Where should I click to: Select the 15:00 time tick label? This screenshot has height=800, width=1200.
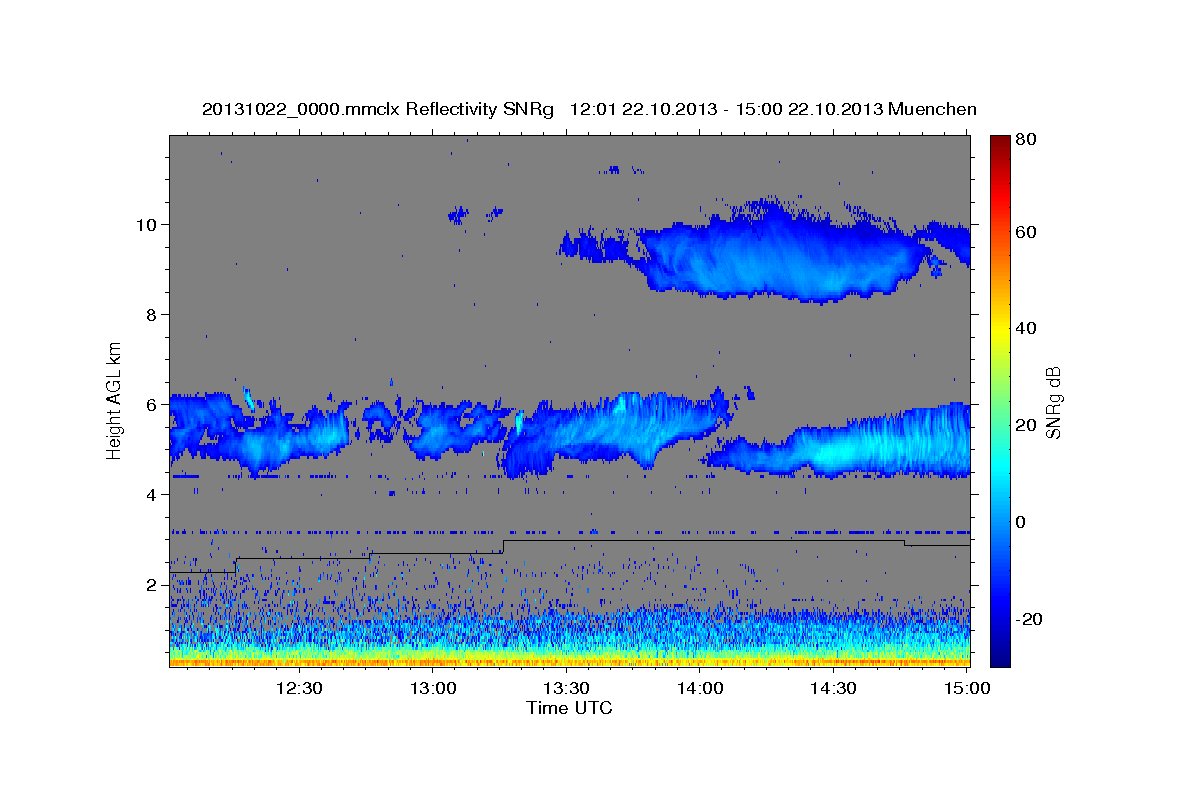pos(967,688)
